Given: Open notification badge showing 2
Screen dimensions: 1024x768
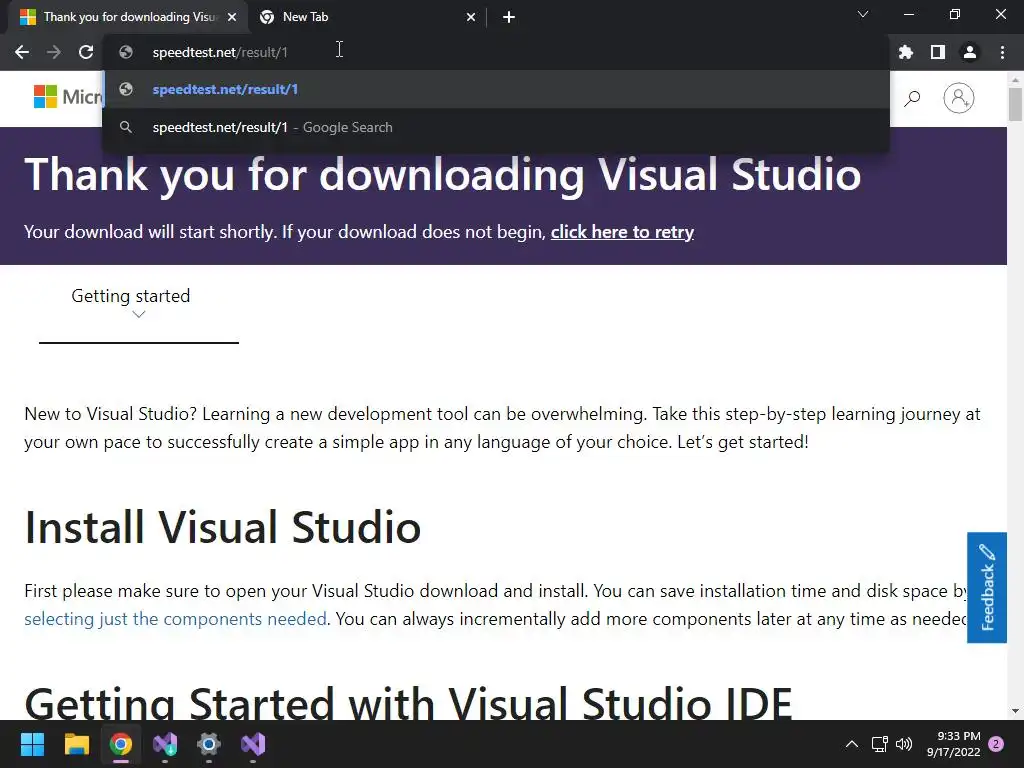Looking at the screenshot, I should click(x=996, y=744).
